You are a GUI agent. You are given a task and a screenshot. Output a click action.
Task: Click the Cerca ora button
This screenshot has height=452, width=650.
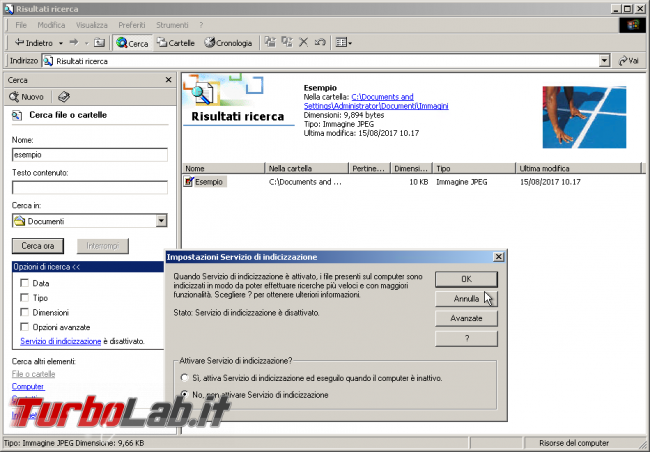[x=38, y=246]
